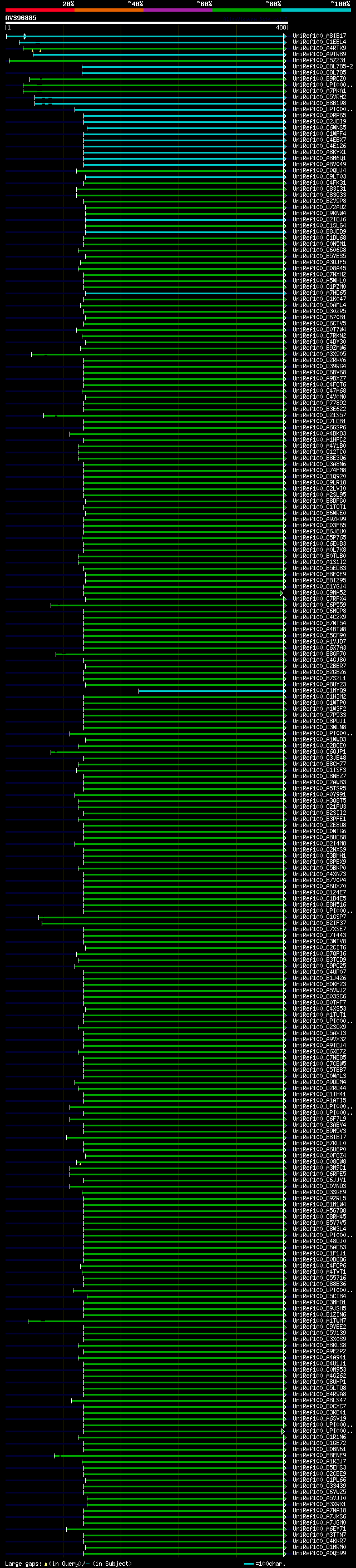Select hit label UniRef100_A1WWD3
The height and width of the screenshot is (1568, 356).
click(319, 740)
